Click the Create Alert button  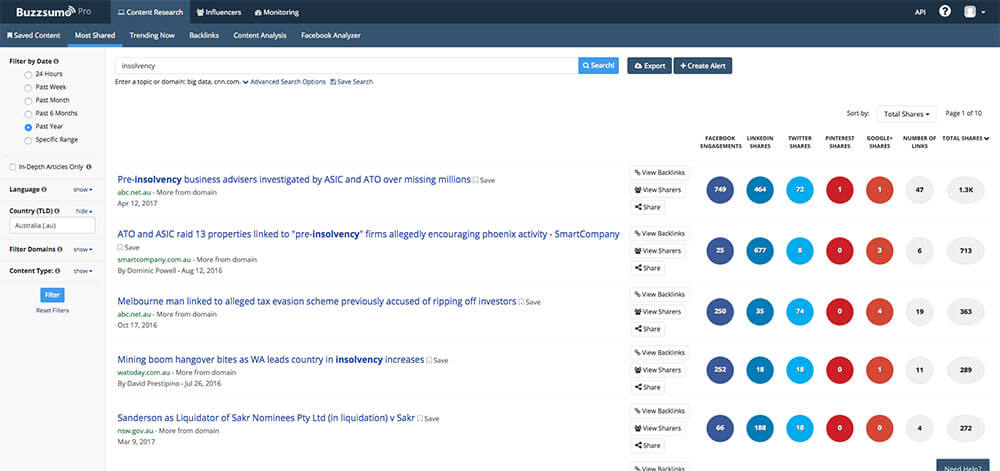click(703, 66)
